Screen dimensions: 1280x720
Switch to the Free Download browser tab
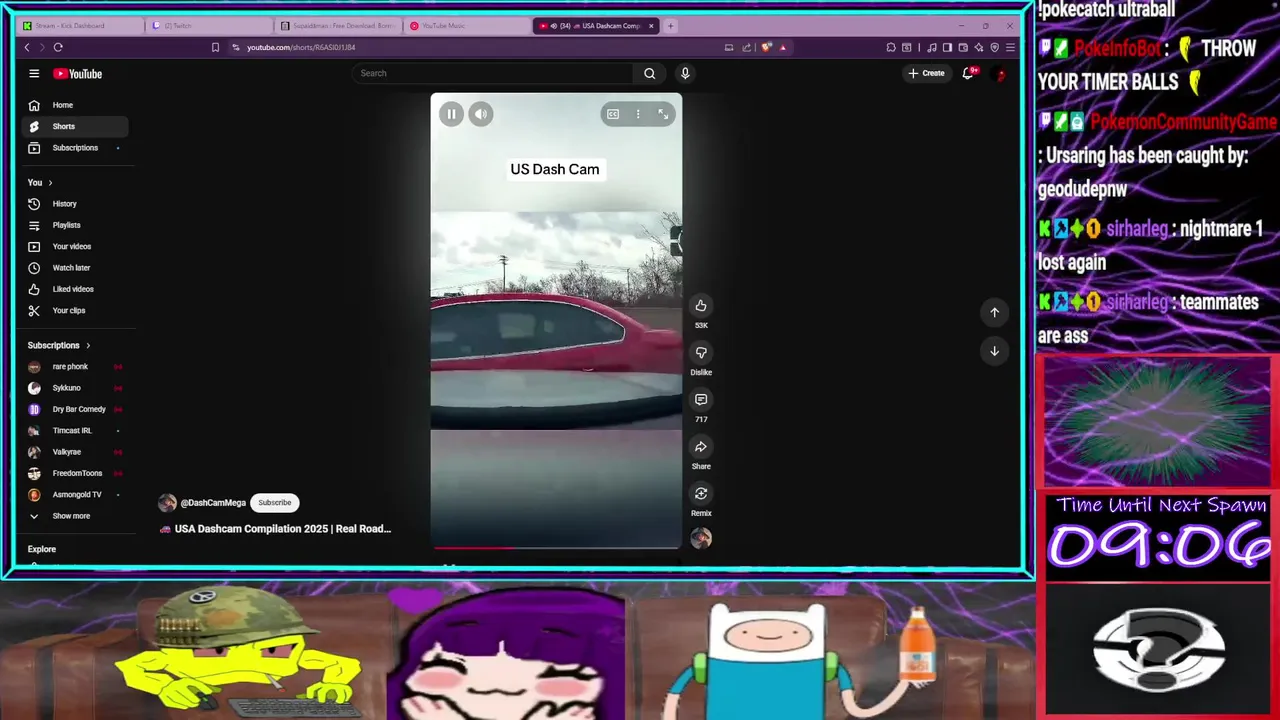pos(337,26)
